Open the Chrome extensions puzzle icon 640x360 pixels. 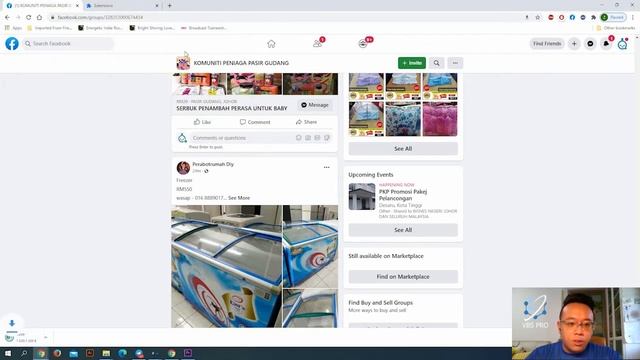(x=593, y=17)
